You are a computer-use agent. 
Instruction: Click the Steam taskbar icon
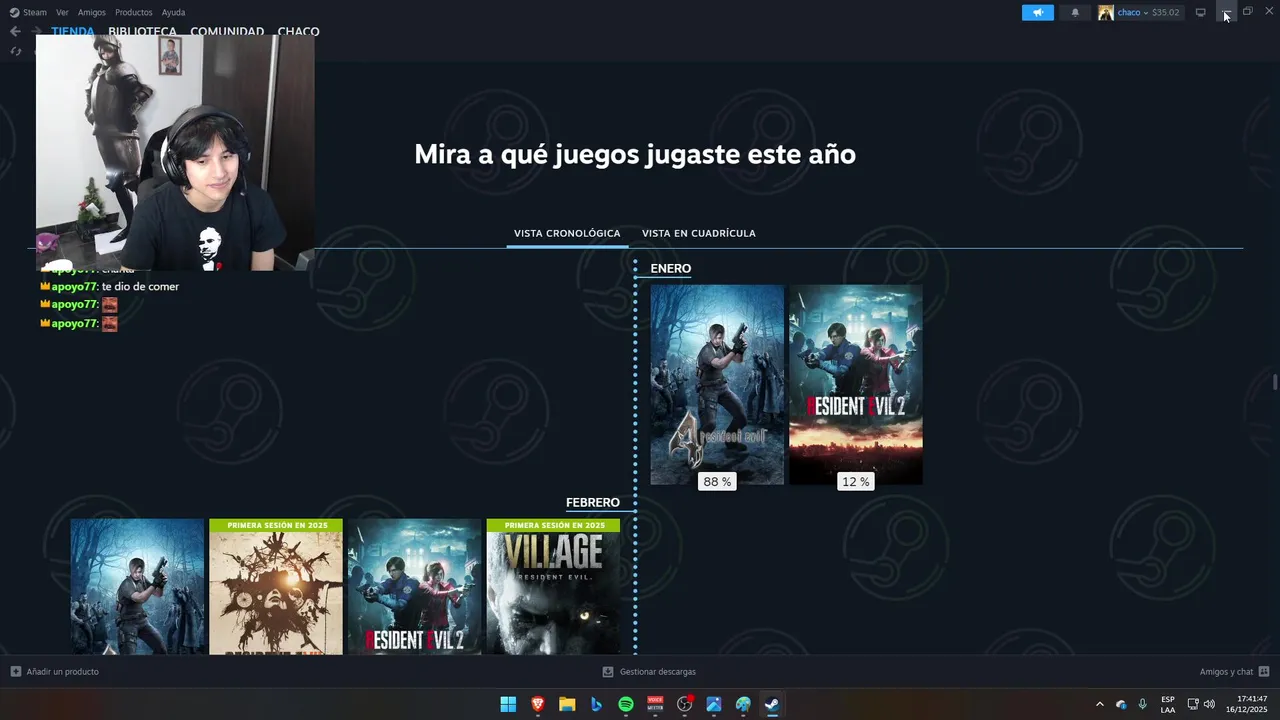(x=772, y=704)
